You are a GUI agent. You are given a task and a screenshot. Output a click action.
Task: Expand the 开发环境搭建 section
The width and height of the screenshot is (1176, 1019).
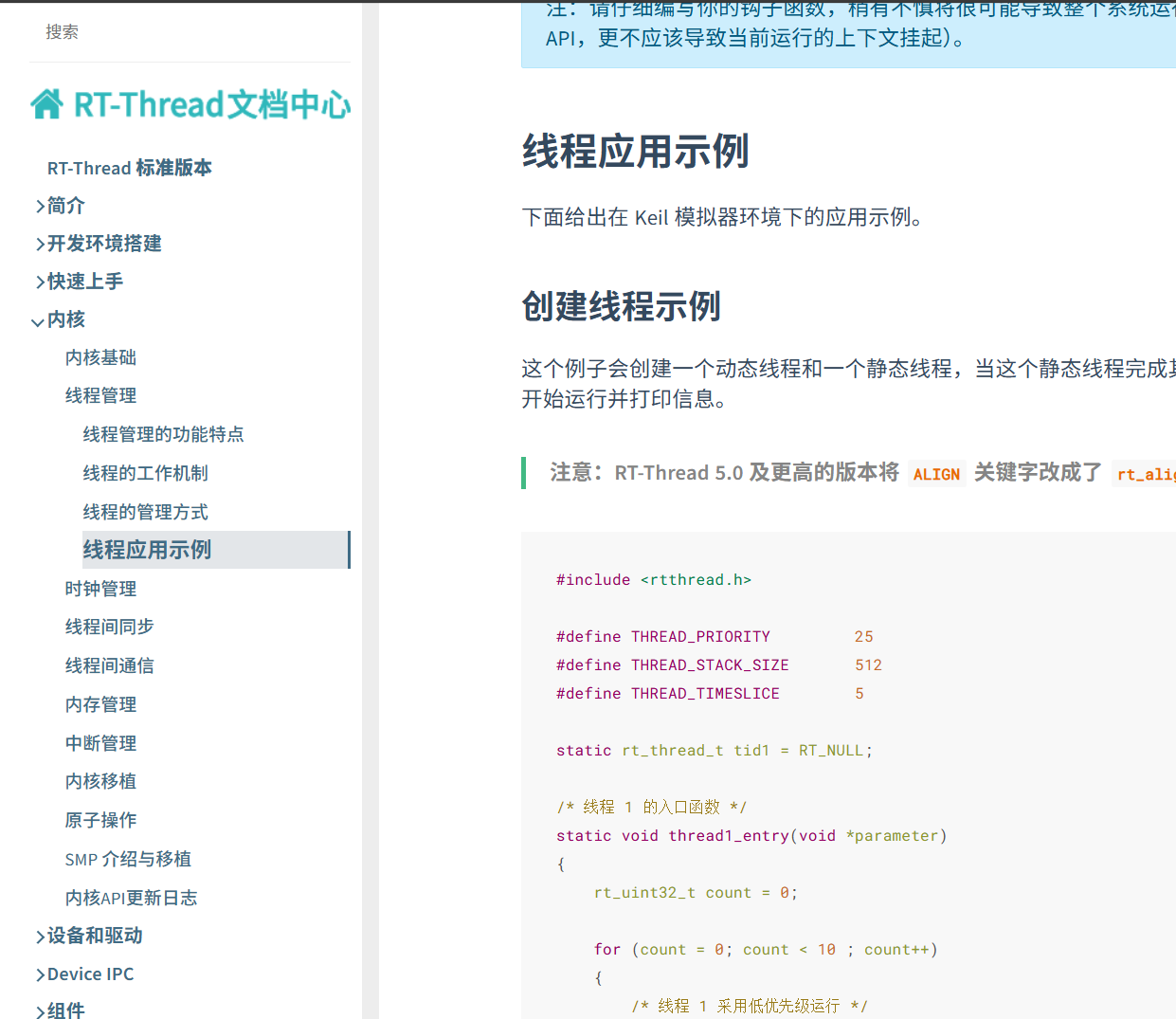[104, 244]
